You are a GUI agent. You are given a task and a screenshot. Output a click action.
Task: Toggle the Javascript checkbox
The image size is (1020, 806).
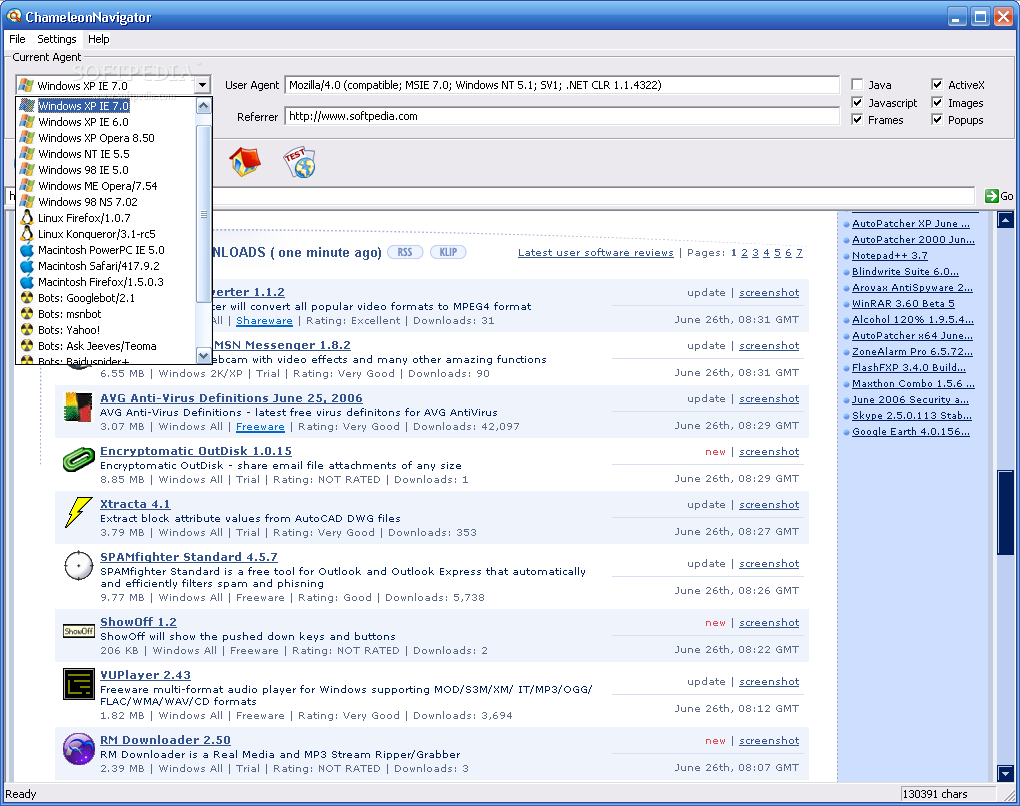(x=857, y=103)
